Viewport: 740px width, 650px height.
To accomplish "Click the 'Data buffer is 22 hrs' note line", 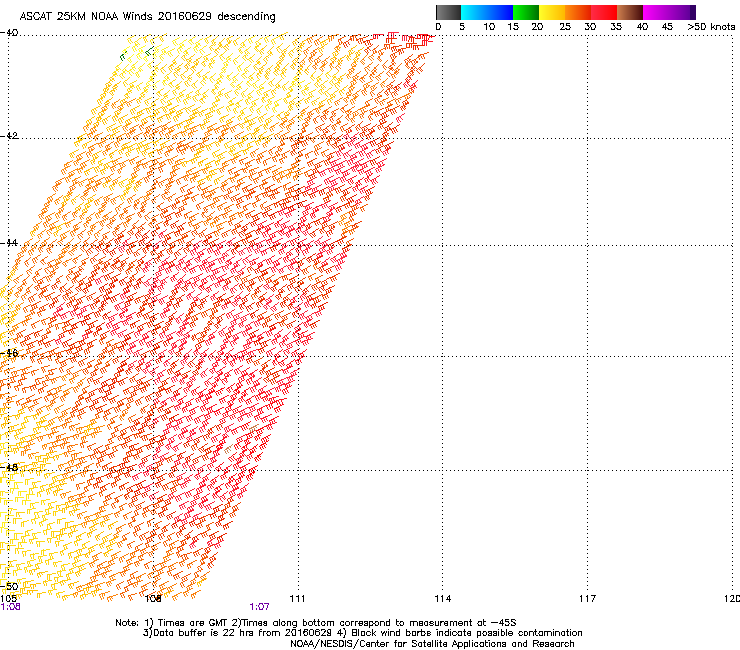I will click(362, 633).
